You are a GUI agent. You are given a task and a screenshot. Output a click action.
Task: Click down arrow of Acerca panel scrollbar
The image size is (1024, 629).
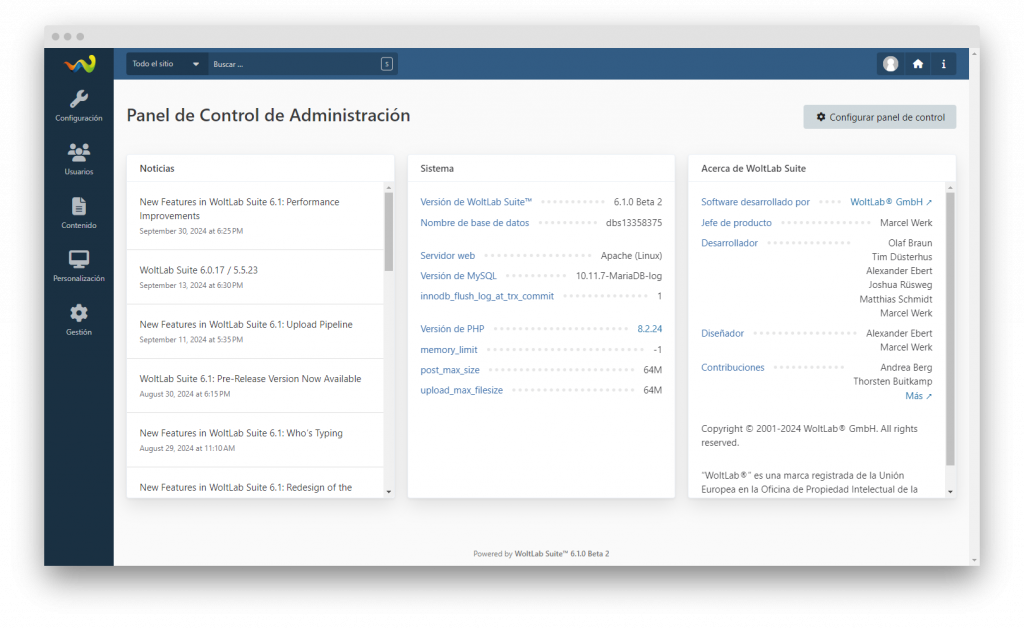(950, 492)
